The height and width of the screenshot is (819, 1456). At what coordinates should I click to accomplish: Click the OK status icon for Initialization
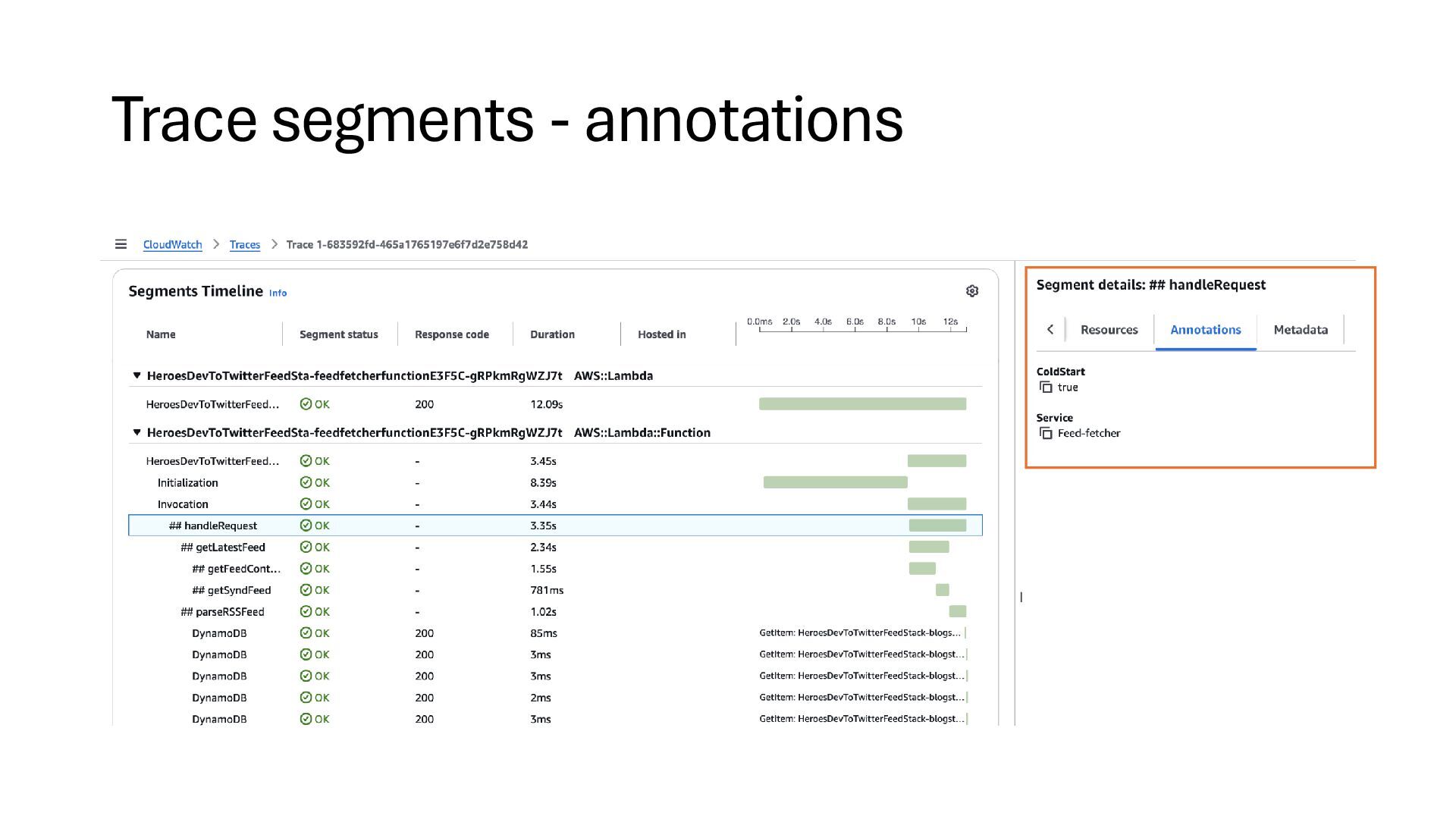(x=306, y=482)
